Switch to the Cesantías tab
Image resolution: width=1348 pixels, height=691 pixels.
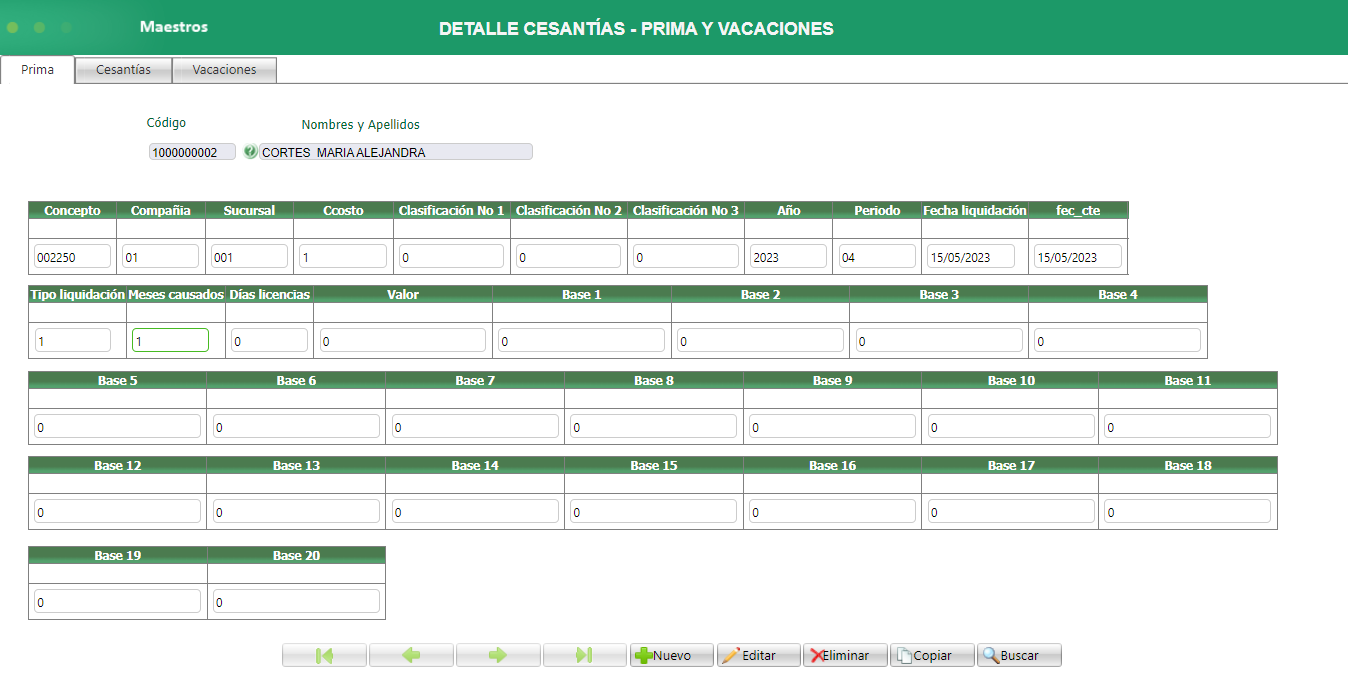point(122,69)
